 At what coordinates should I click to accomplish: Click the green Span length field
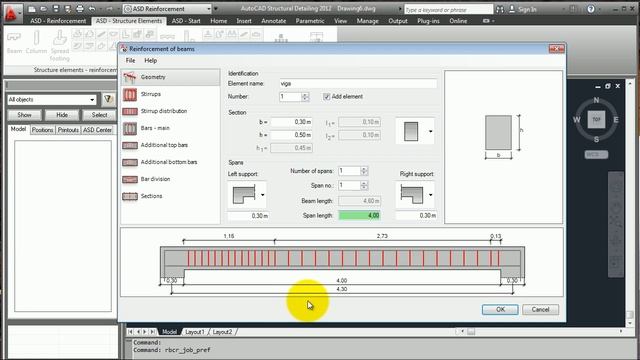(360, 216)
